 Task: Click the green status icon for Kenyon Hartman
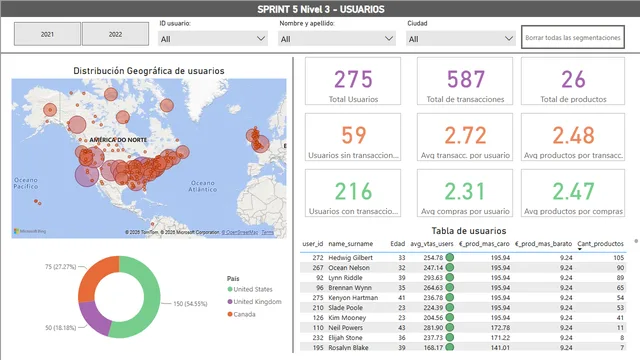[449, 298]
